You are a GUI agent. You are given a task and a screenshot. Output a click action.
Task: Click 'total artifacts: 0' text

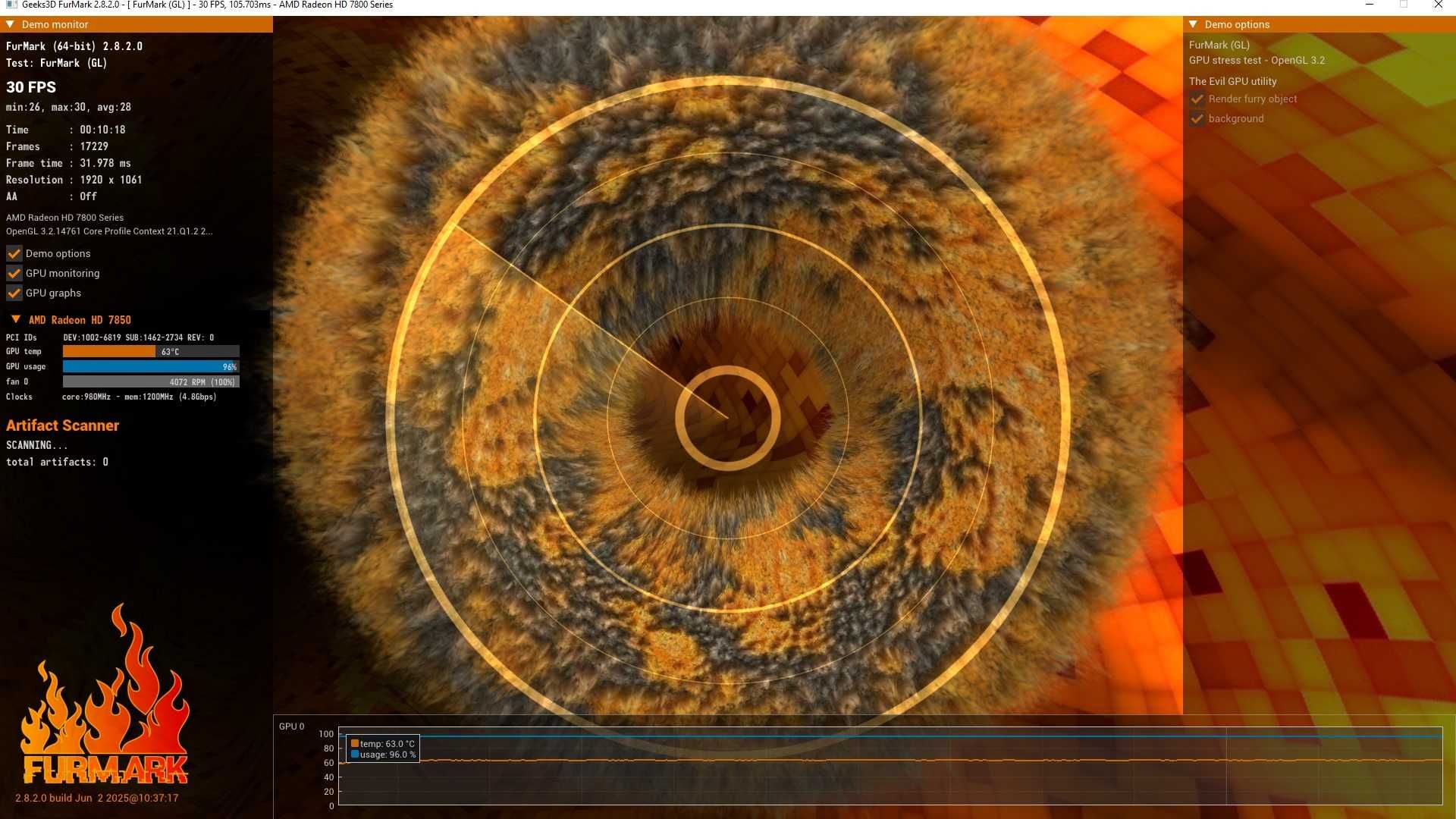coord(58,462)
